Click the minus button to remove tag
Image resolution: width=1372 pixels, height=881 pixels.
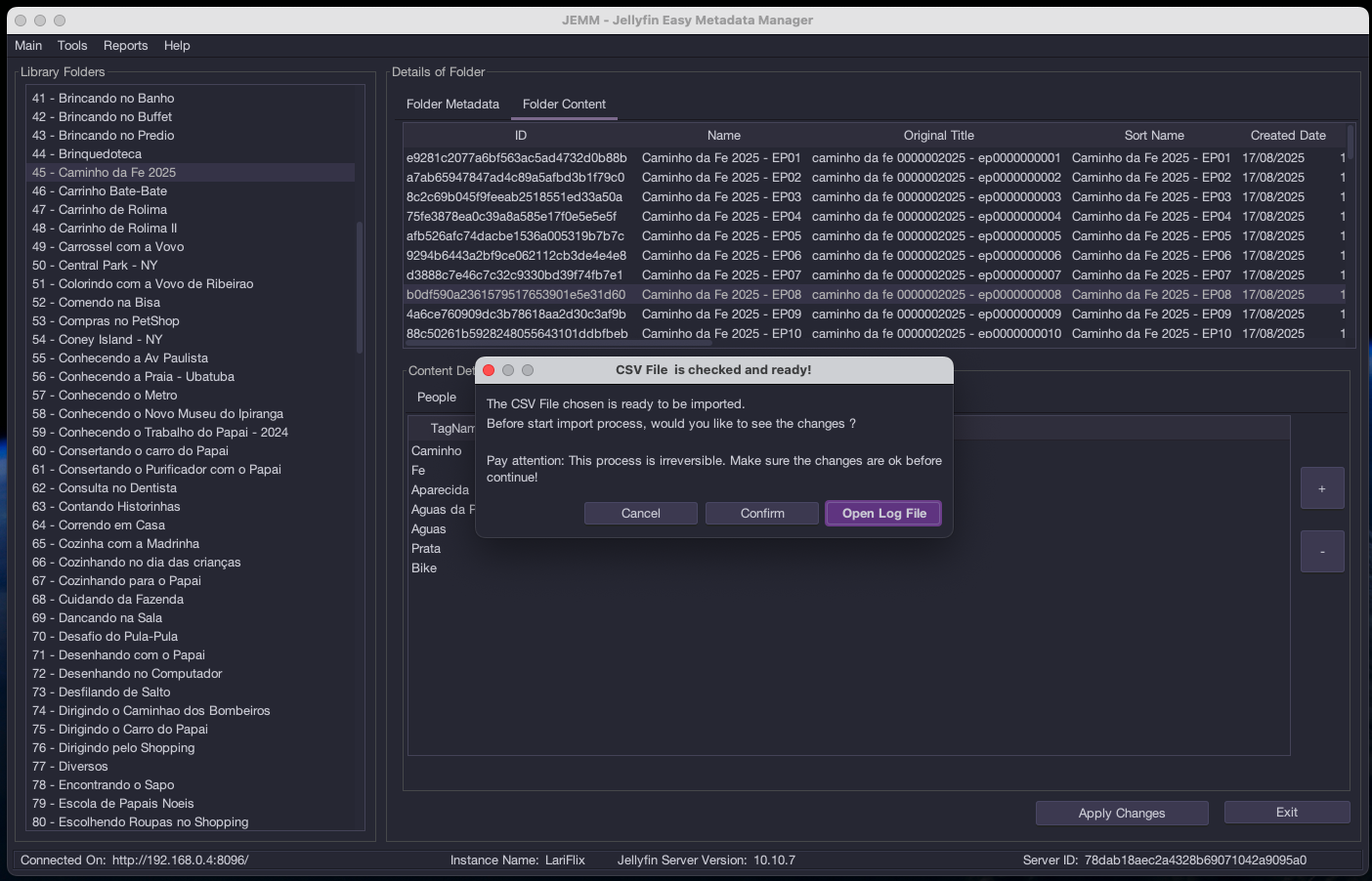tap(1321, 552)
